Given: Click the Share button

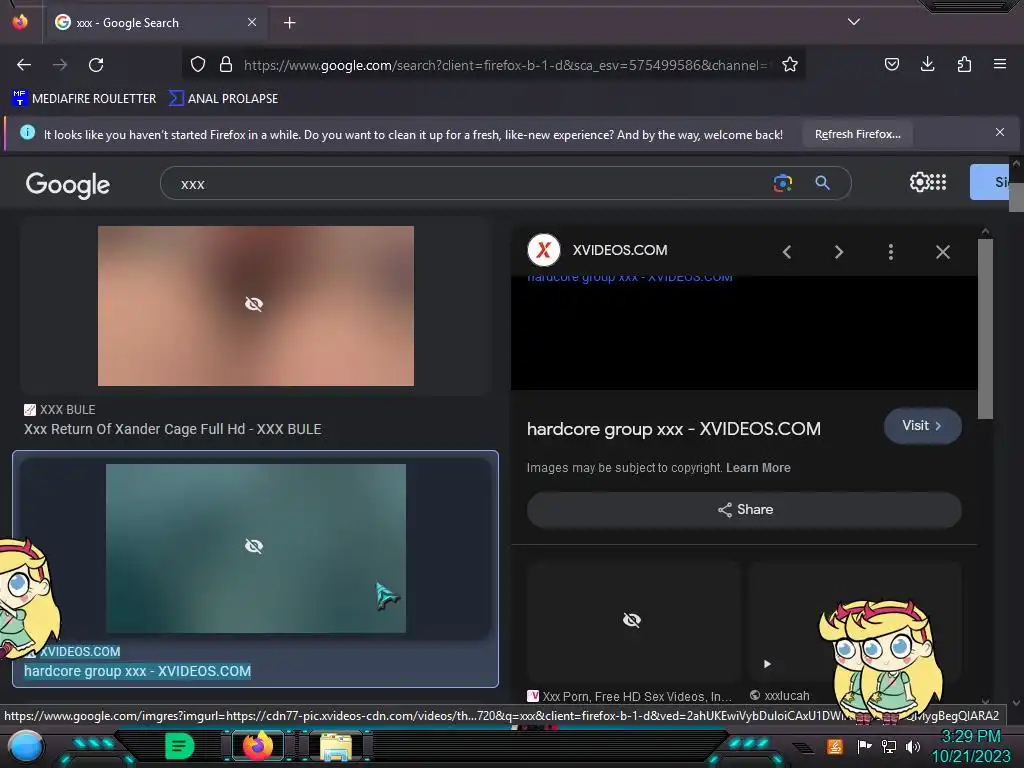Looking at the screenshot, I should click(x=744, y=509).
